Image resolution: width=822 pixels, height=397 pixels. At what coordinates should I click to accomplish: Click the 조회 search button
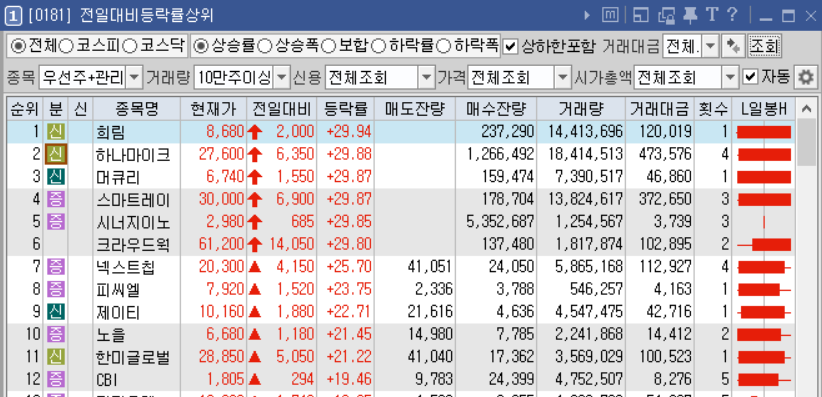tap(764, 47)
